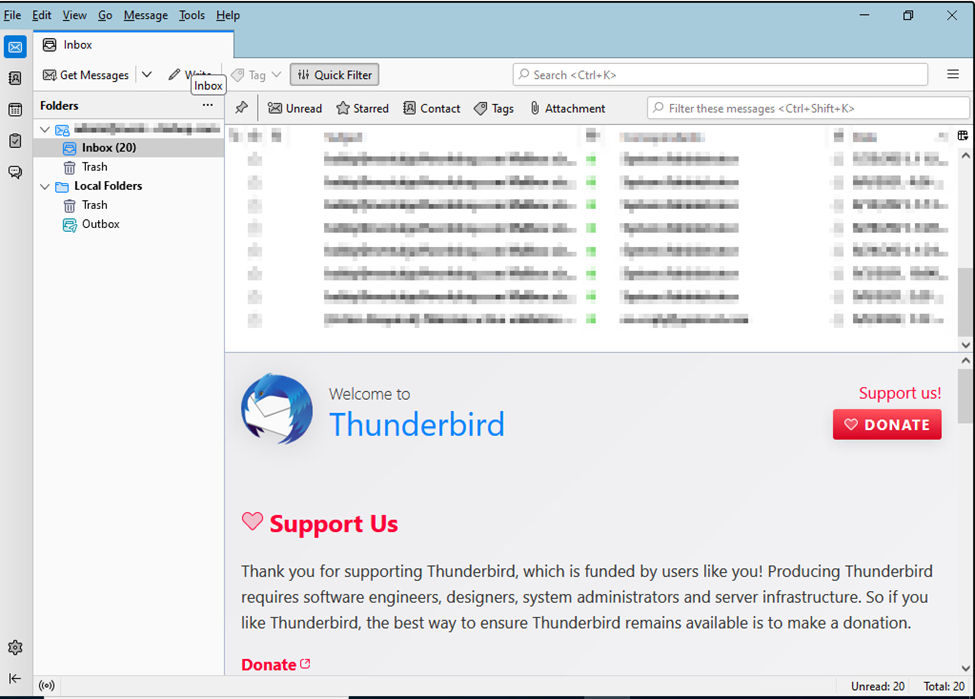Filter messages with Tags
Image resolution: width=975 pixels, height=699 pixels.
pyautogui.click(x=494, y=108)
